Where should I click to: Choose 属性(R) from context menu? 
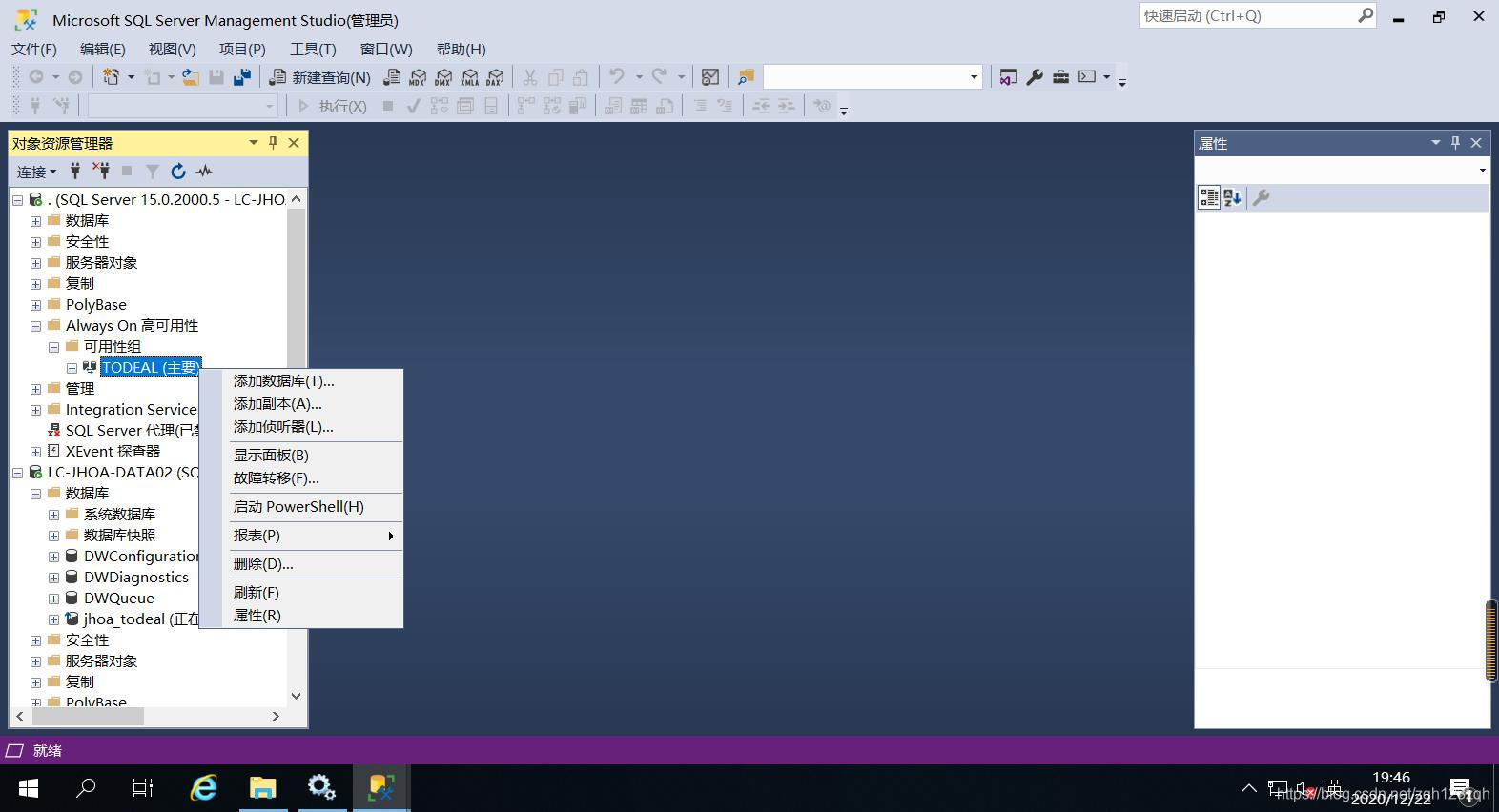[x=301, y=616]
